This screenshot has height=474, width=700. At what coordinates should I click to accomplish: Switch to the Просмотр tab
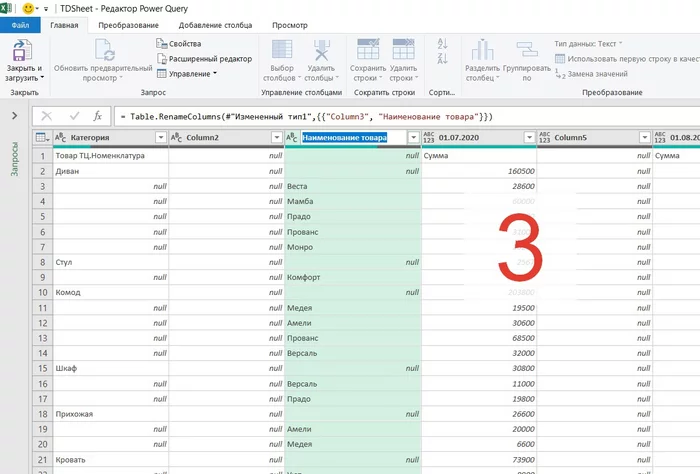tap(290, 25)
